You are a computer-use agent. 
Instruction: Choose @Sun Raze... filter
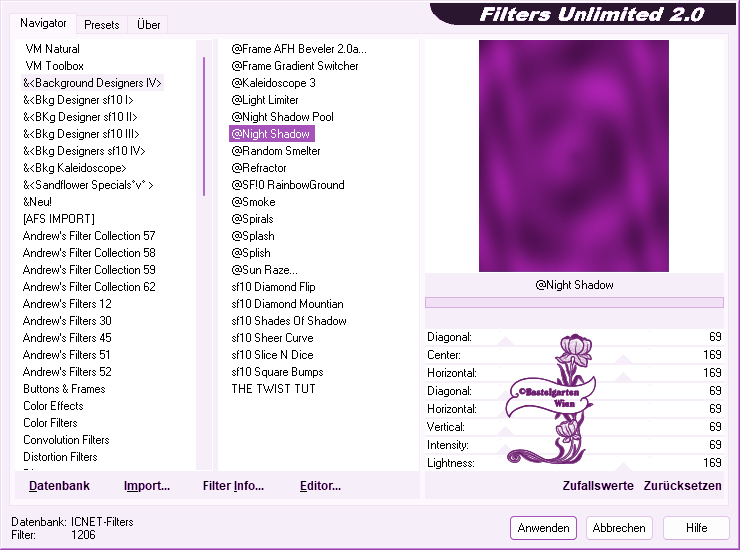pyautogui.click(x=264, y=270)
